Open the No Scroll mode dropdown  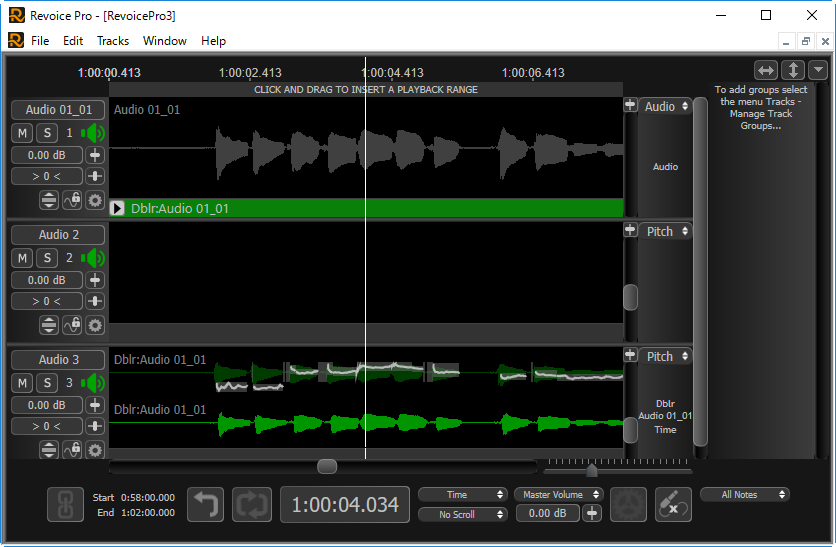coord(462,514)
